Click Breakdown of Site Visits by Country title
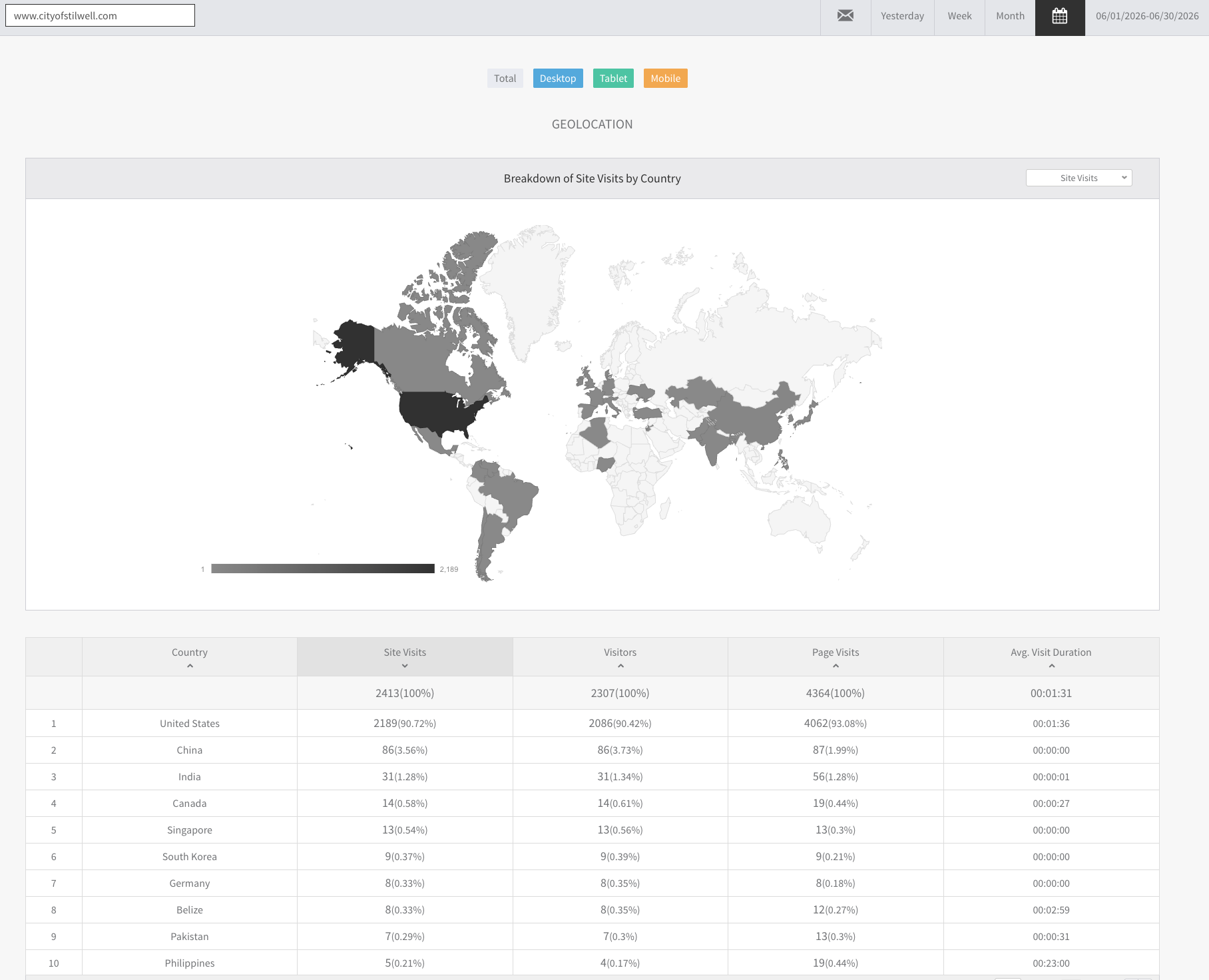Viewport: 1209px width, 980px height. click(x=593, y=178)
